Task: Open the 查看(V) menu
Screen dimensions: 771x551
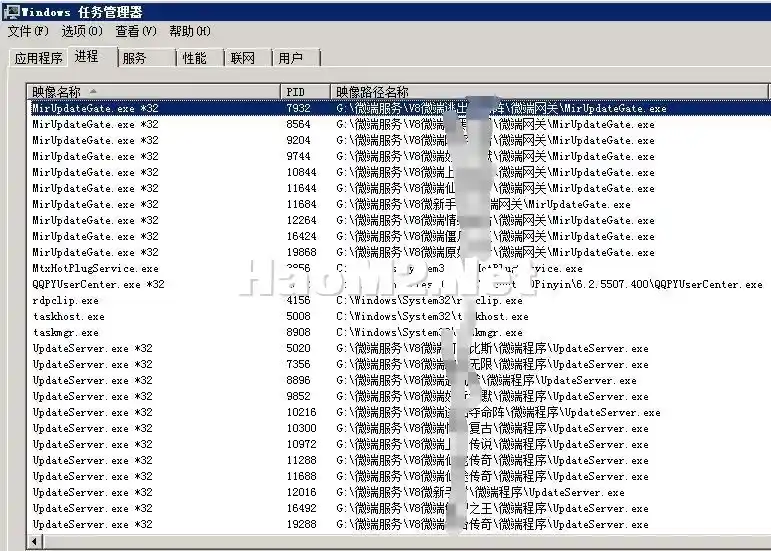Action: pyautogui.click(x=136, y=31)
